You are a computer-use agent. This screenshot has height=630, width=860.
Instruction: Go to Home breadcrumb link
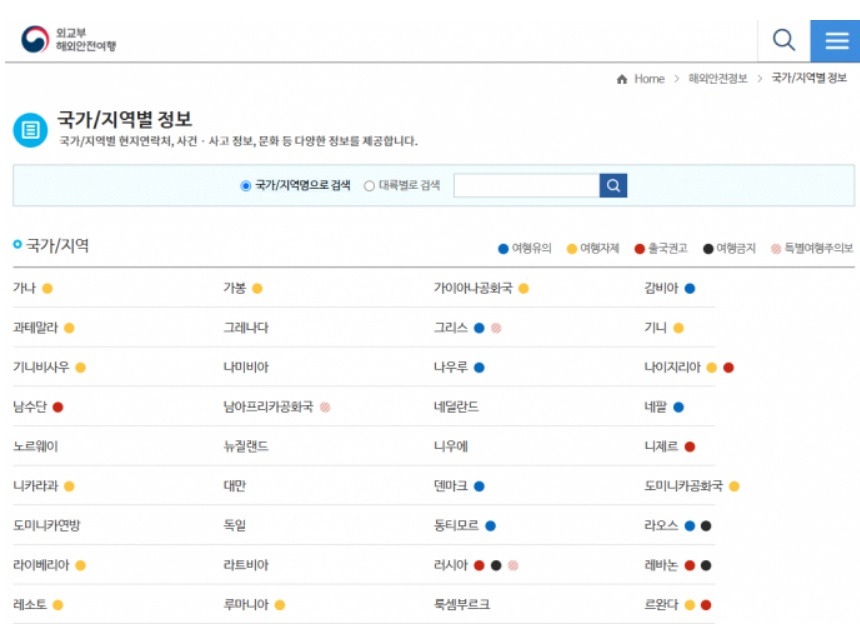(x=649, y=79)
